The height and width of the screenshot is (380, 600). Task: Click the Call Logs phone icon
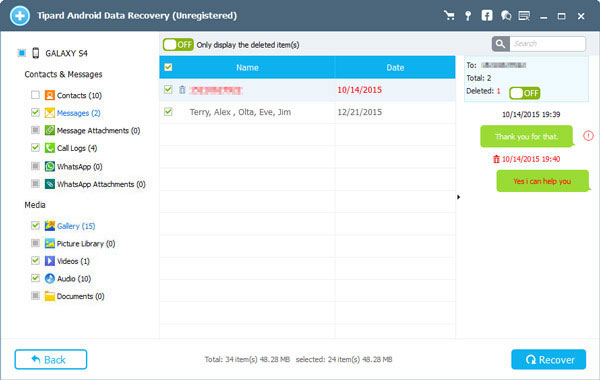click(50, 148)
